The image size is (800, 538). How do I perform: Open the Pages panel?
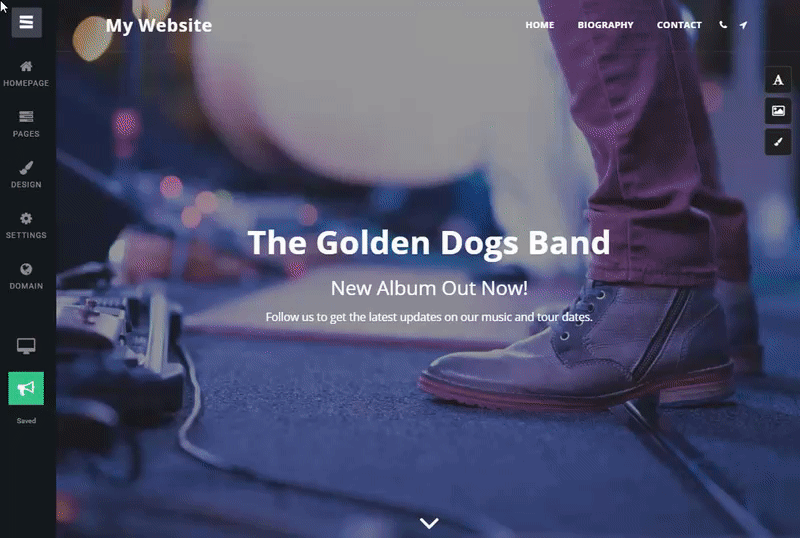[26, 125]
